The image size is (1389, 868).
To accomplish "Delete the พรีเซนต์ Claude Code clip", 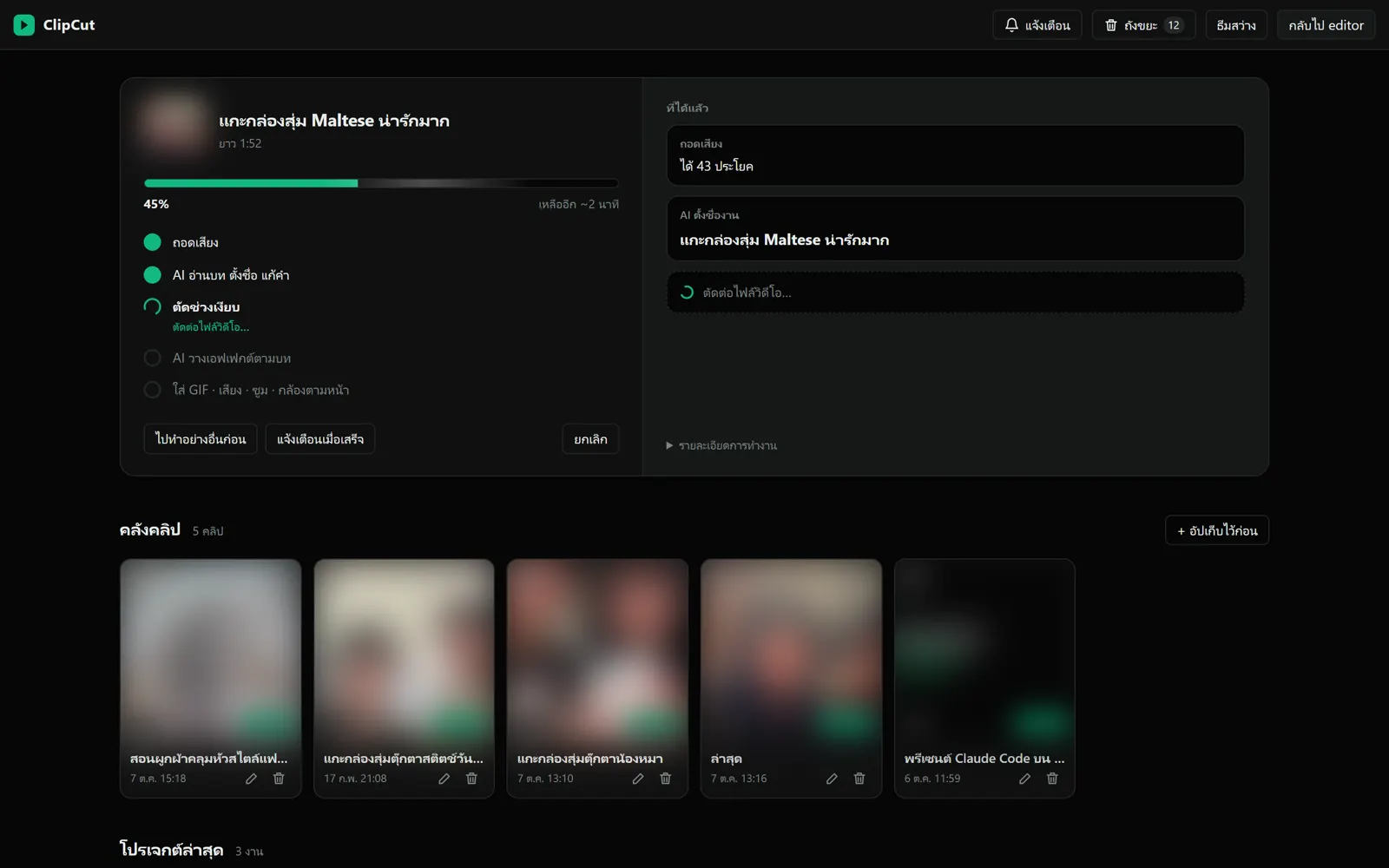I will (1052, 779).
